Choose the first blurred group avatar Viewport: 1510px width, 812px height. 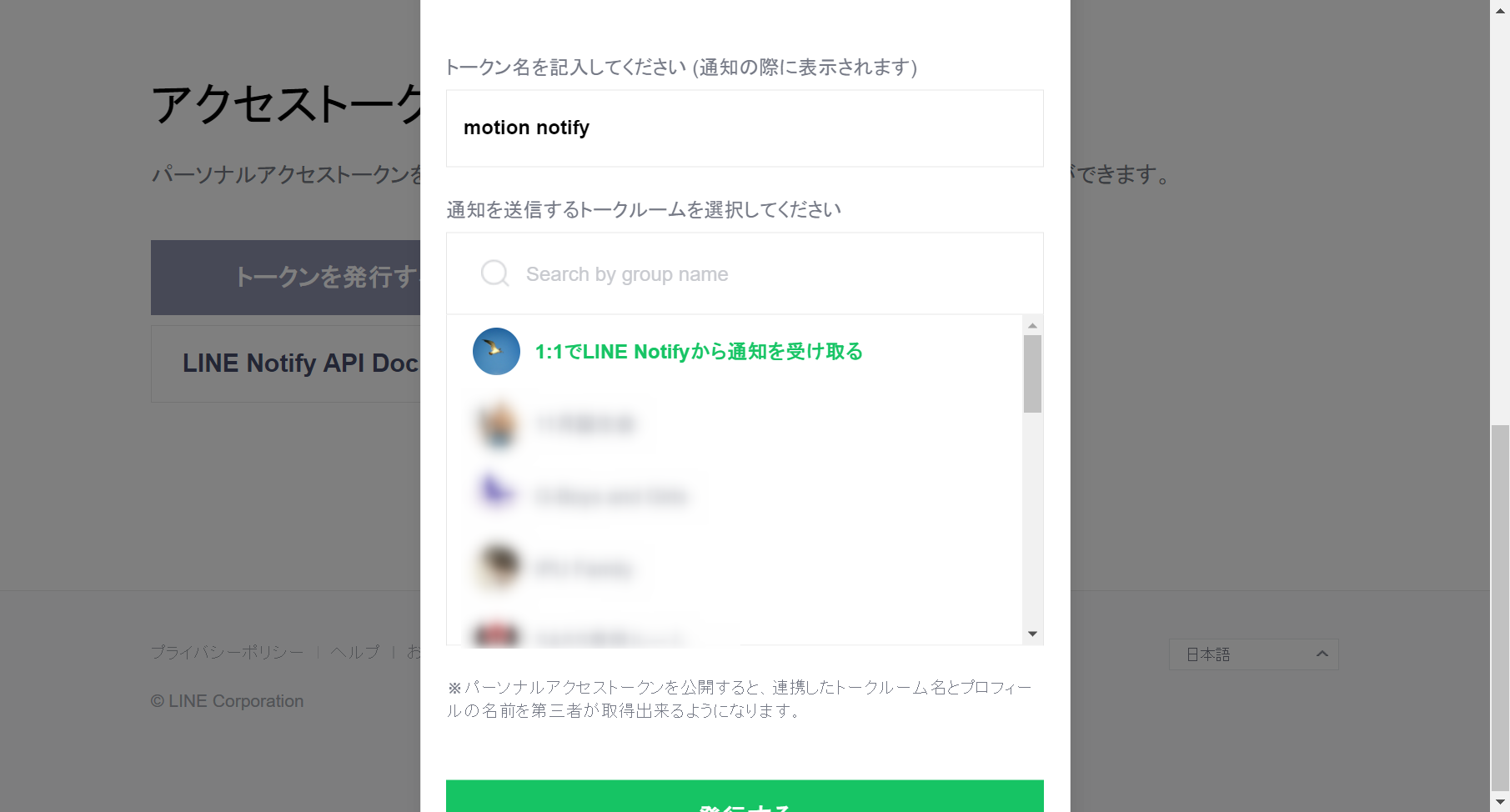(x=497, y=424)
